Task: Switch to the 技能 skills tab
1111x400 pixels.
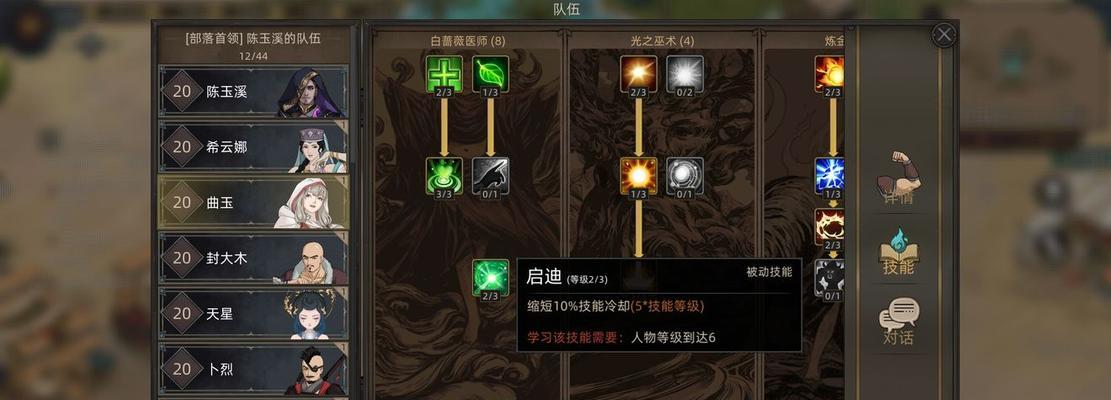Action: coord(898,253)
